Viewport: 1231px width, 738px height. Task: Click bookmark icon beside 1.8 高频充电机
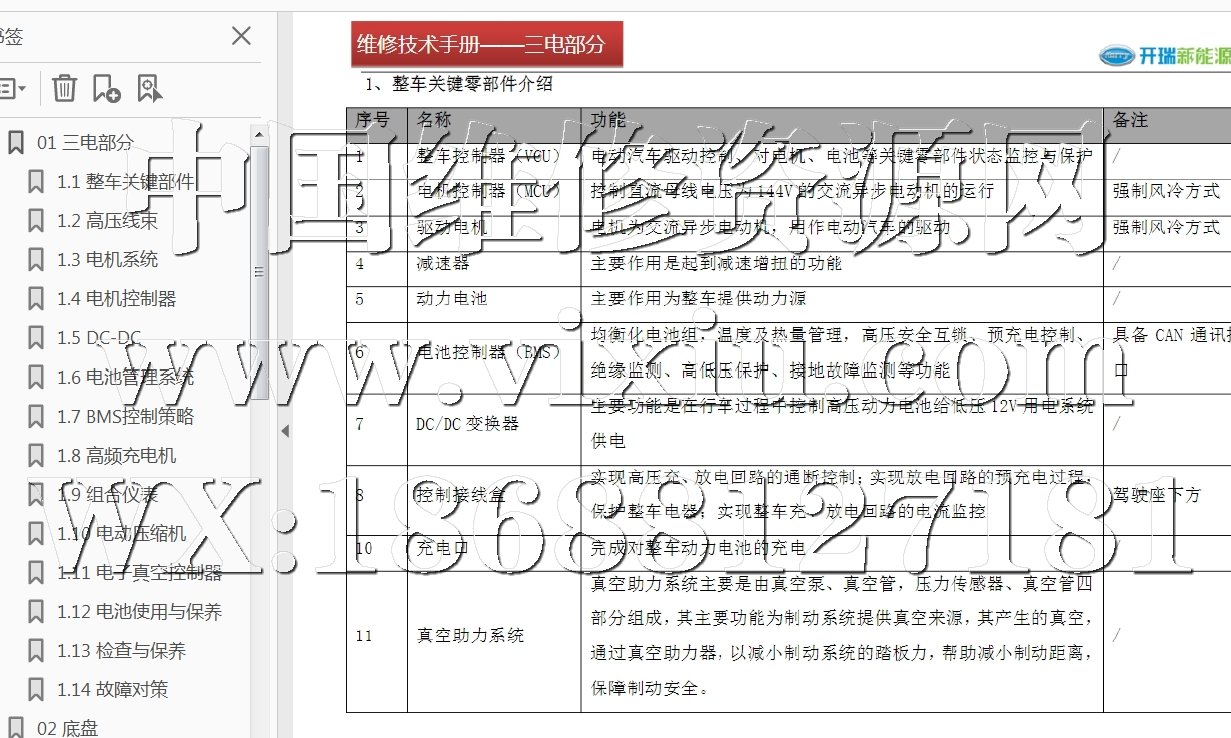pyautogui.click(x=36, y=456)
